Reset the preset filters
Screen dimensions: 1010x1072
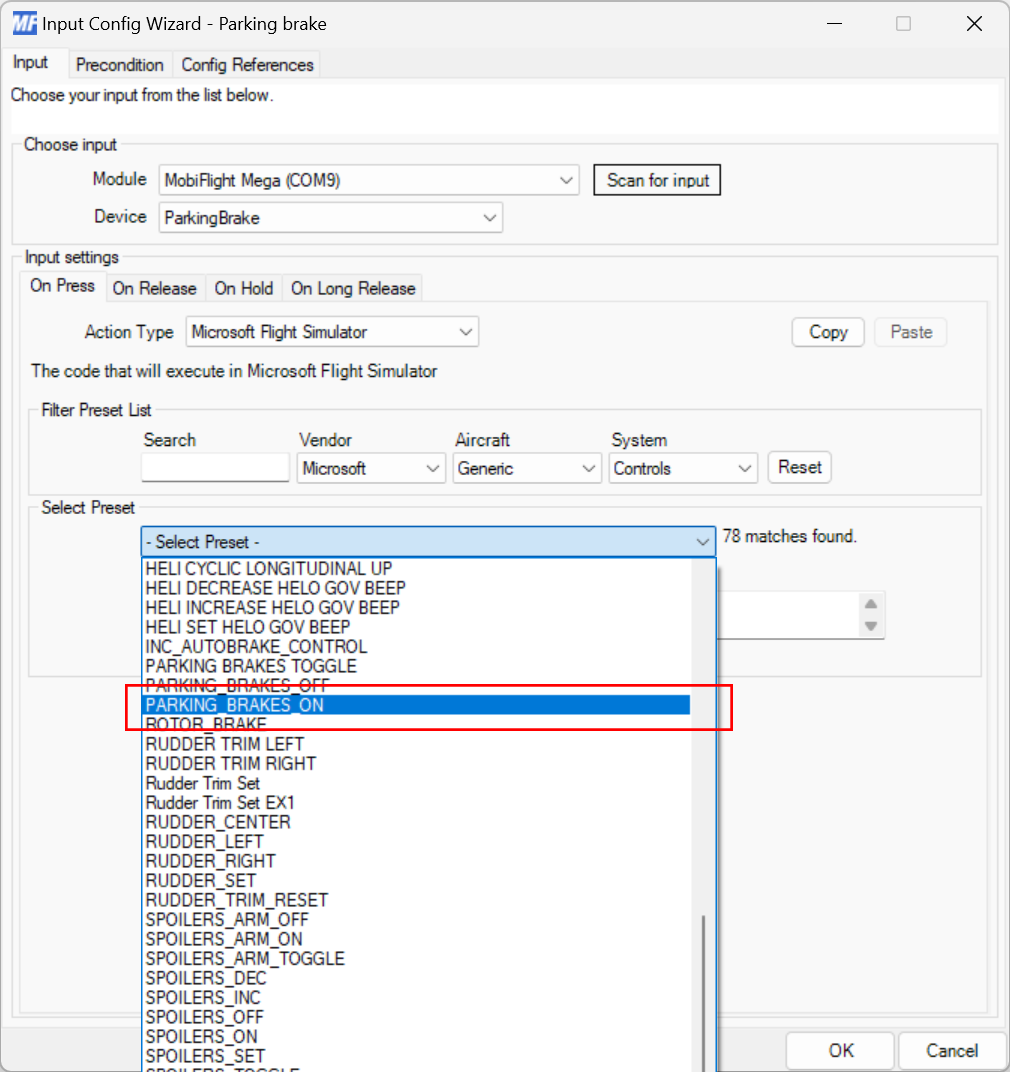[799, 467]
